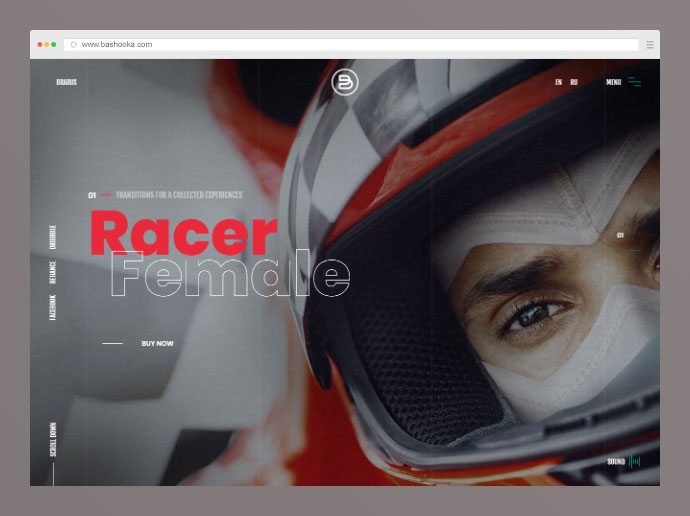Switch language to RU
This screenshot has height=516, width=690.
pyautogui.click(x=574, y=82)
